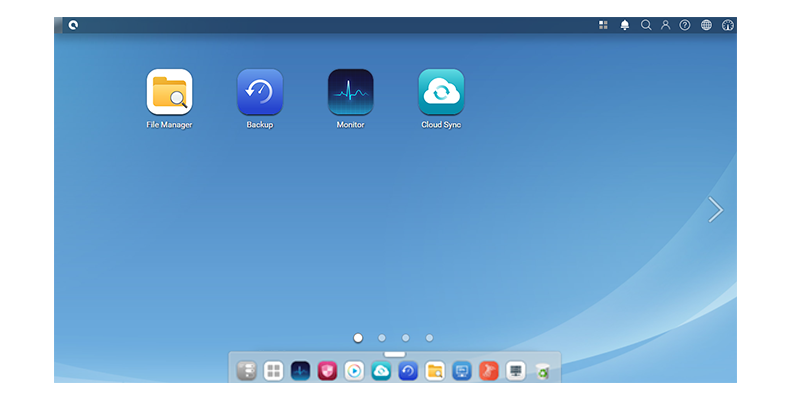Go to next desktop page with arrow

coord(715,209)
